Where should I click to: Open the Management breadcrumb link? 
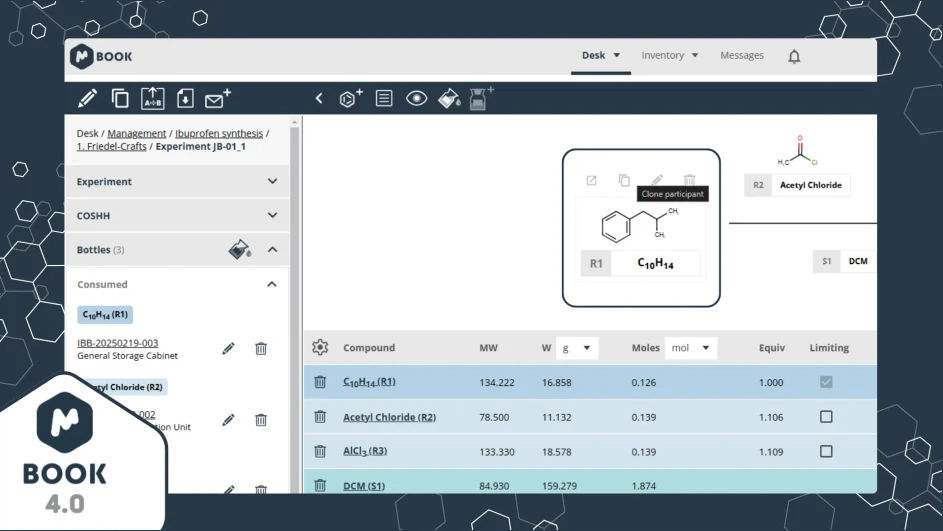click(137, 134)
